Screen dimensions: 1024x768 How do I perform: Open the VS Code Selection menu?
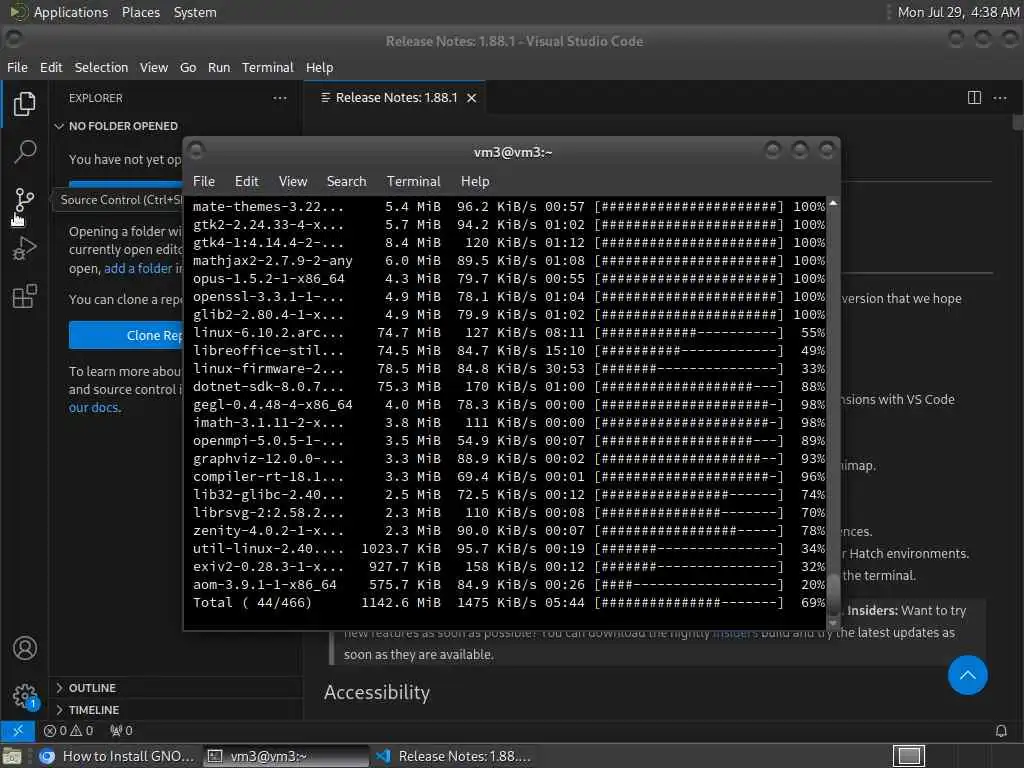(x=101, y=67)
